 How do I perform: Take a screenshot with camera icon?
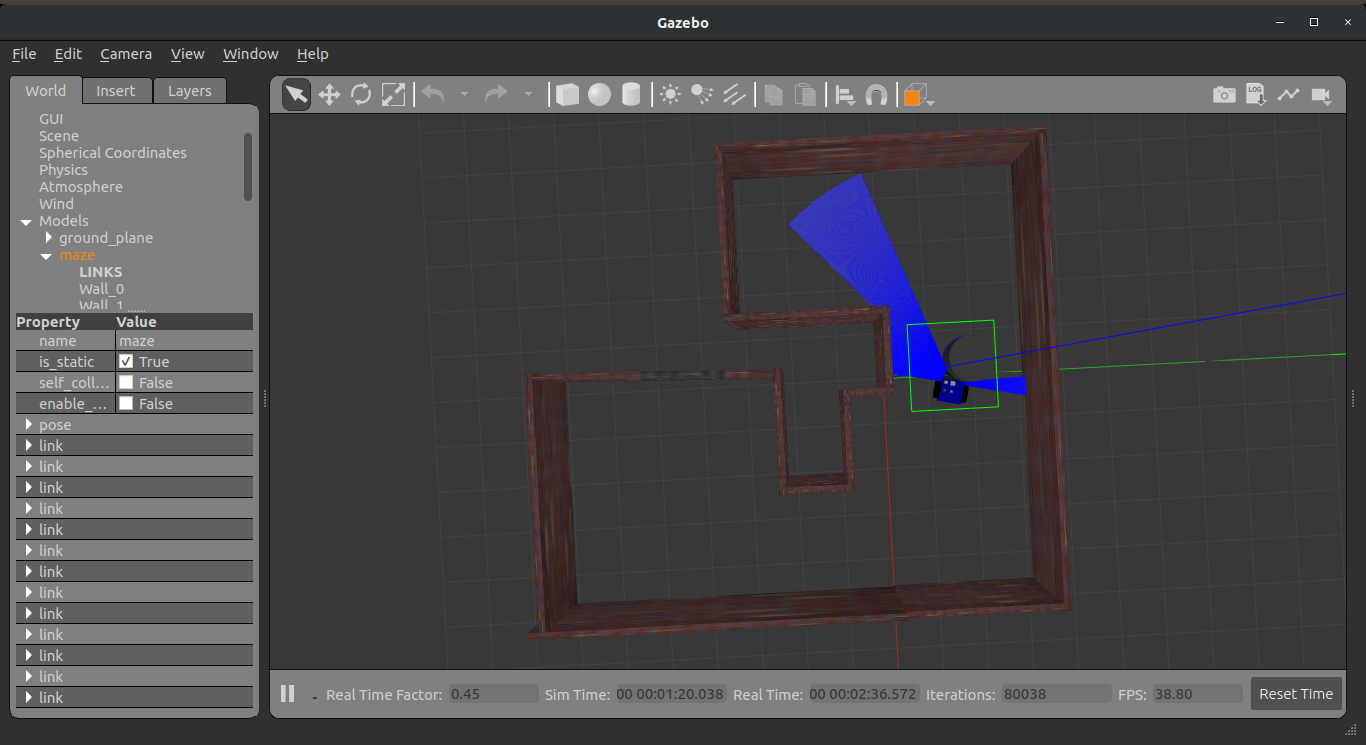coord(1224,95)
